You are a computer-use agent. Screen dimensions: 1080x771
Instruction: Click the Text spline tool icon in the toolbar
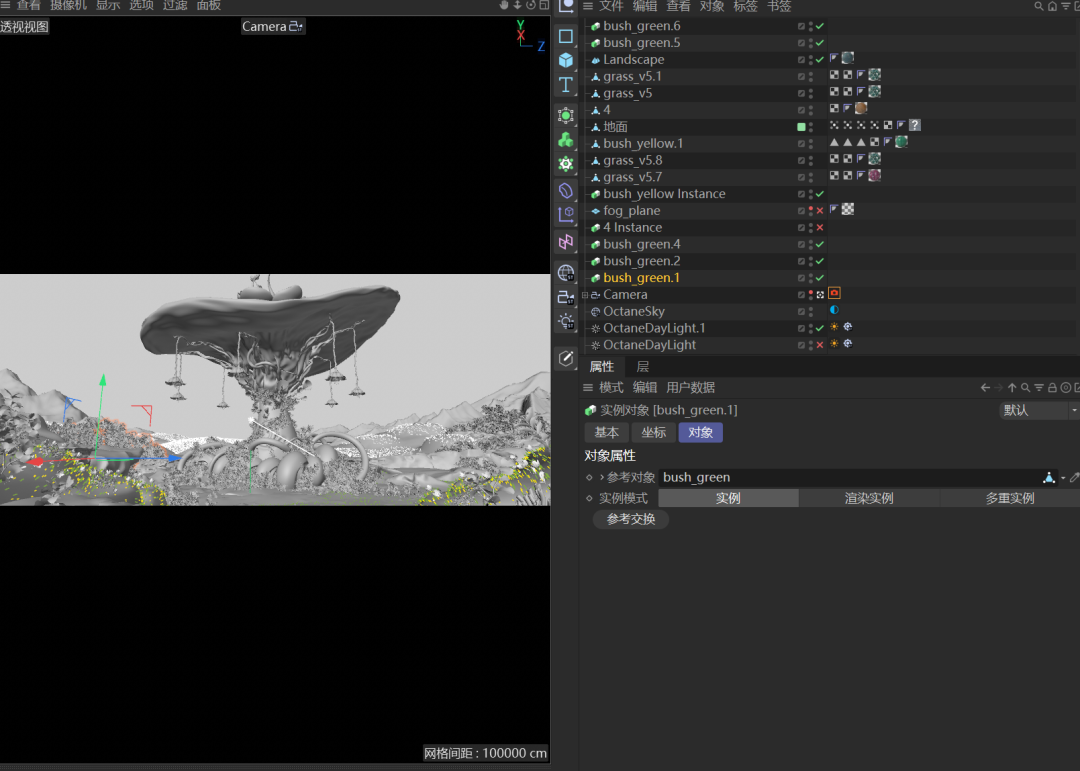coord(566,85)
